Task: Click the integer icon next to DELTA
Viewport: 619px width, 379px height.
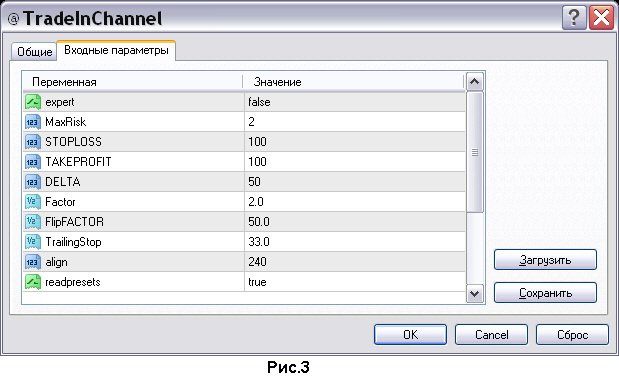Action: tap(33, 182)
